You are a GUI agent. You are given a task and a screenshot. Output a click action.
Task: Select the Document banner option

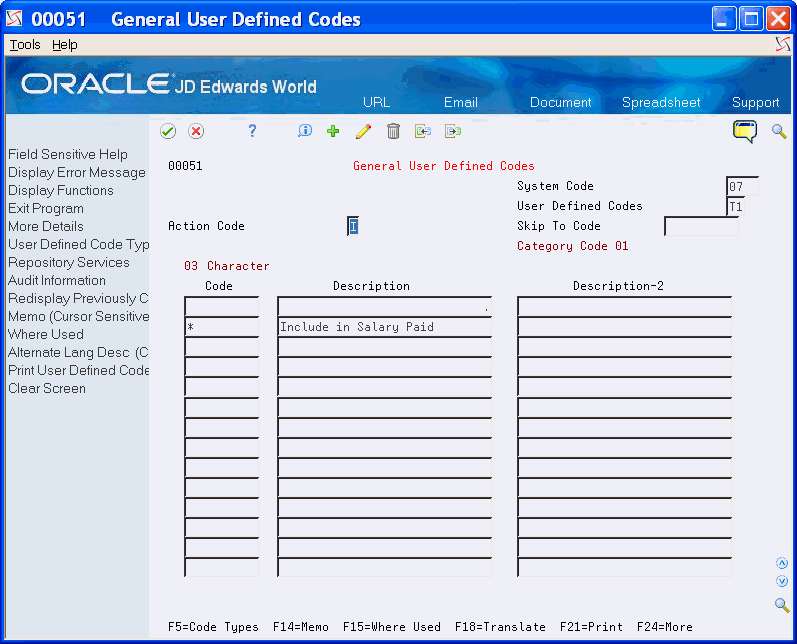pos(561,102)
